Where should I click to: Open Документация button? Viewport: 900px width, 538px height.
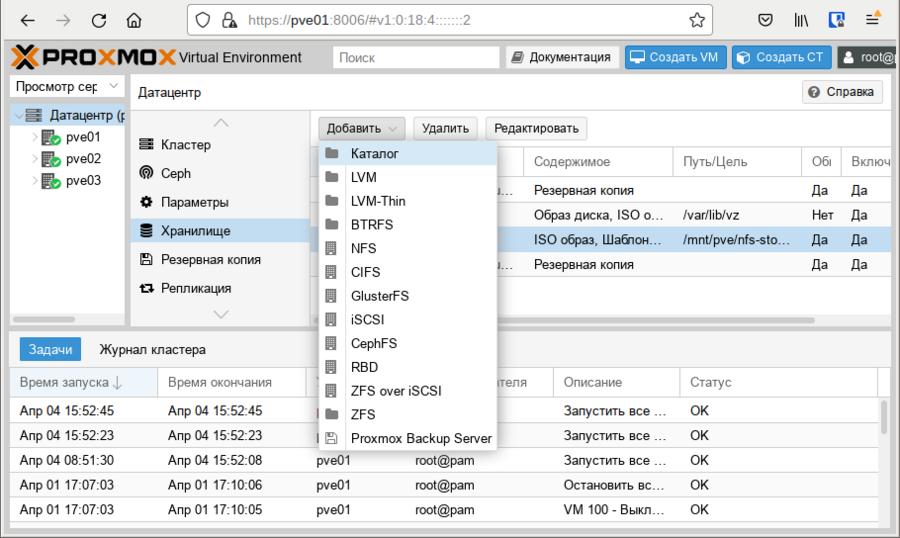coord(562,57)
